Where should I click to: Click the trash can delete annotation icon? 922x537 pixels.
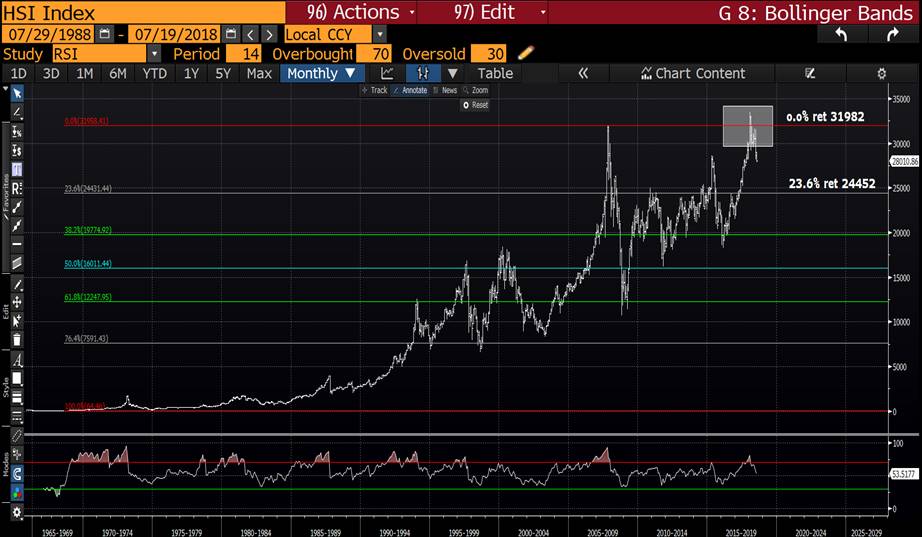coord(17,339)
